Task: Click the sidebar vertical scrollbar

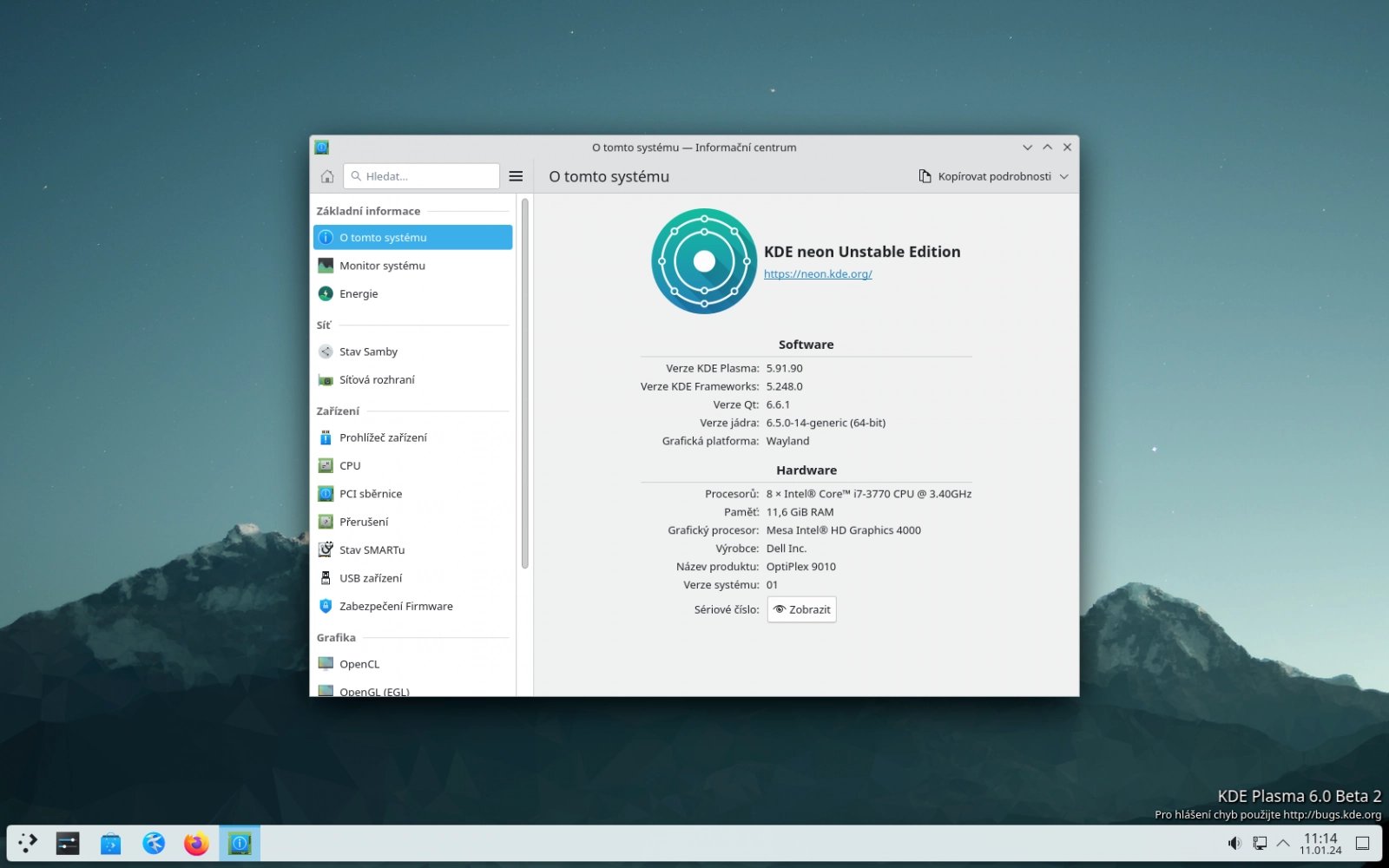Action: tap(524, 383)
